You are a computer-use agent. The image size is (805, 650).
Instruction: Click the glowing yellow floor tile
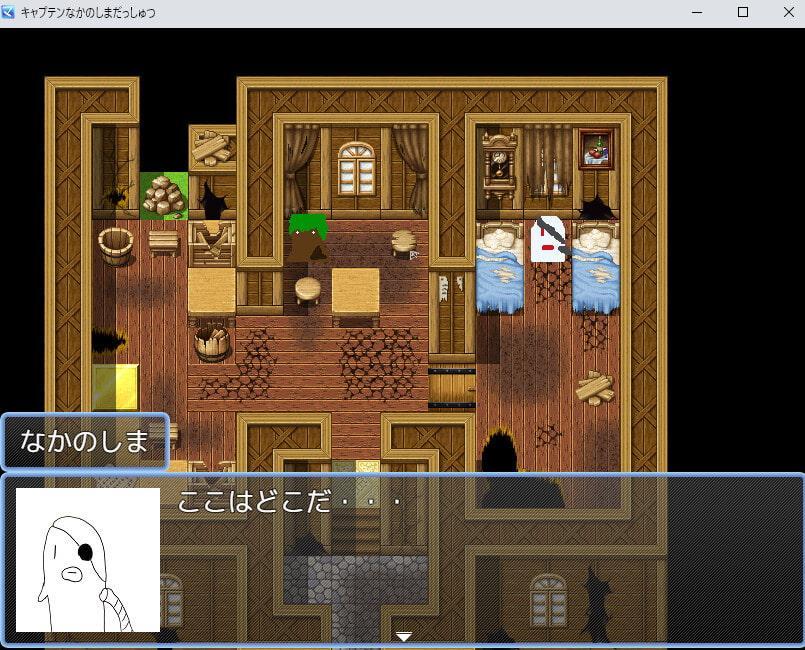(116, 387)
